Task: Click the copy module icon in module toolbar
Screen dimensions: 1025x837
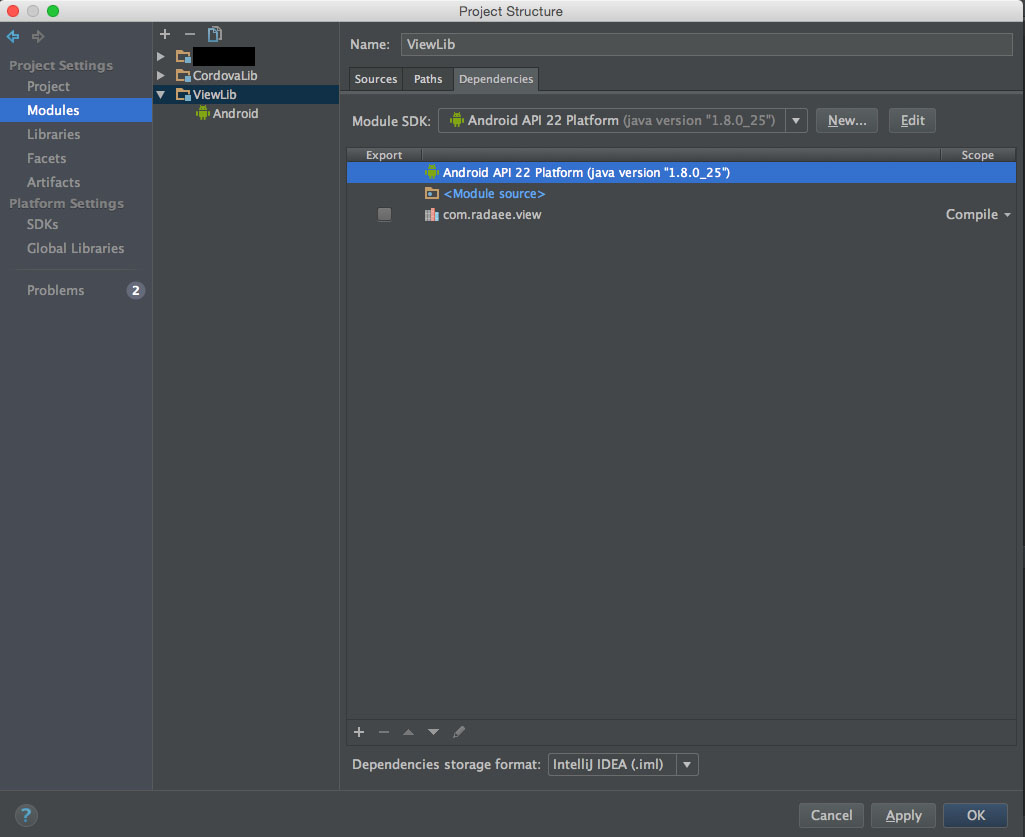Action: click(x=214, y=34)
